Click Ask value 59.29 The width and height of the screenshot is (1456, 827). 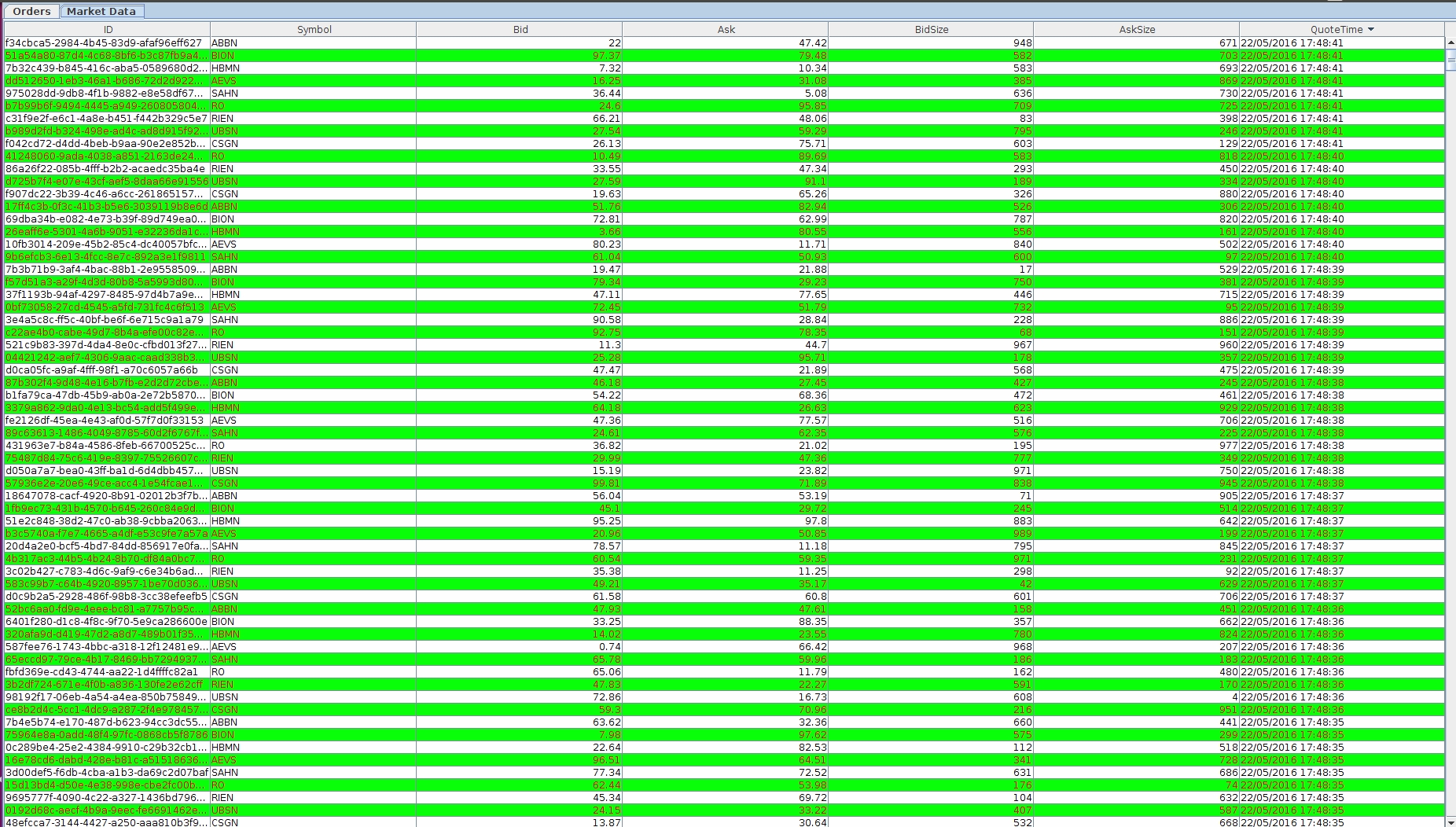pyautogui.click(x=812, y=131)
